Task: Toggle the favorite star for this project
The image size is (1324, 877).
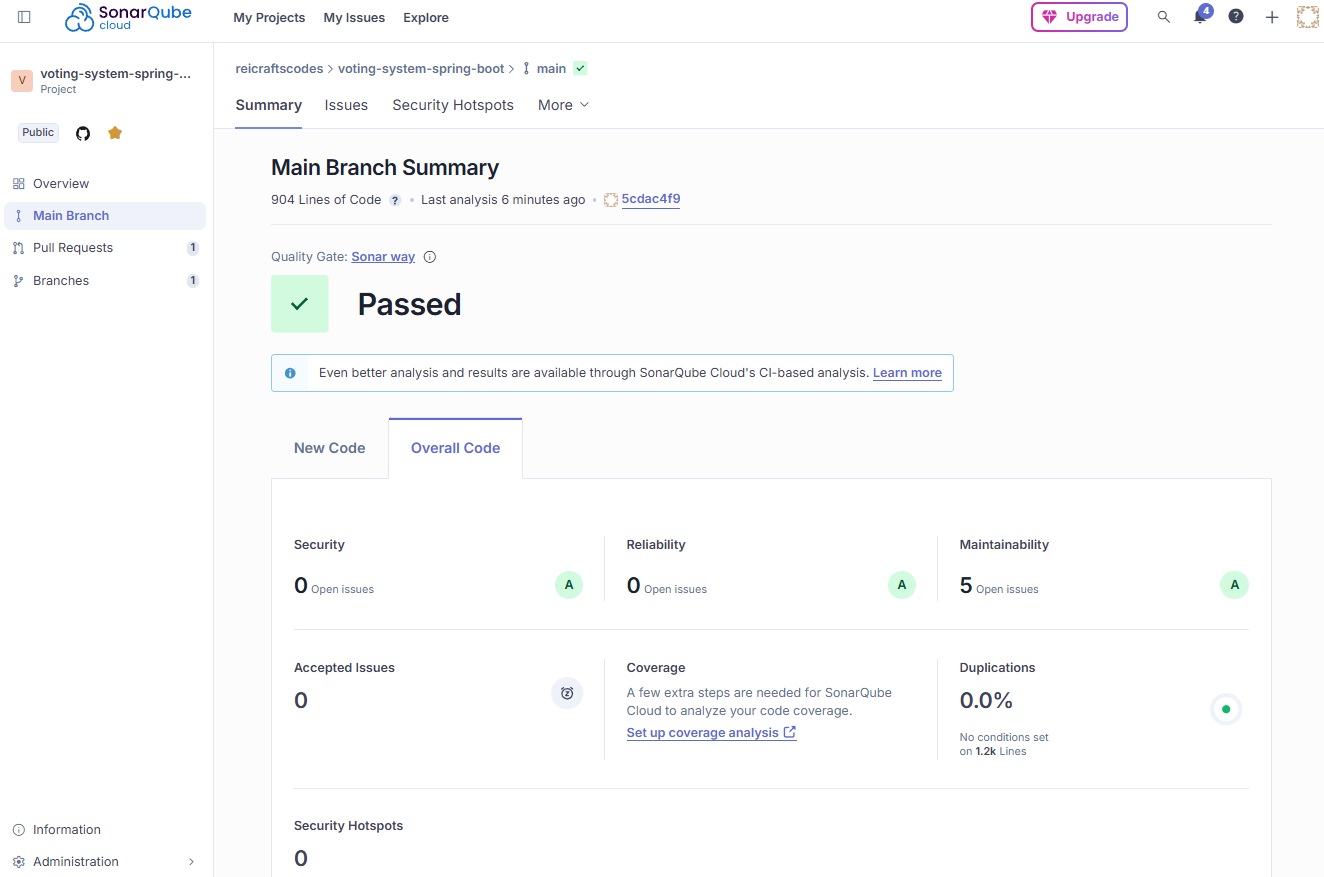Action: click(114, 132)
